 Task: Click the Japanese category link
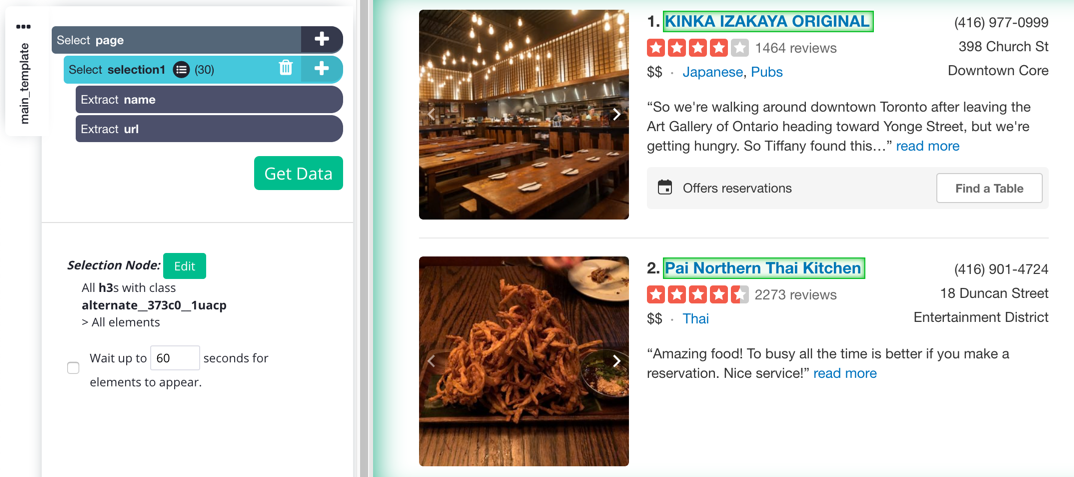click(712, 72)
